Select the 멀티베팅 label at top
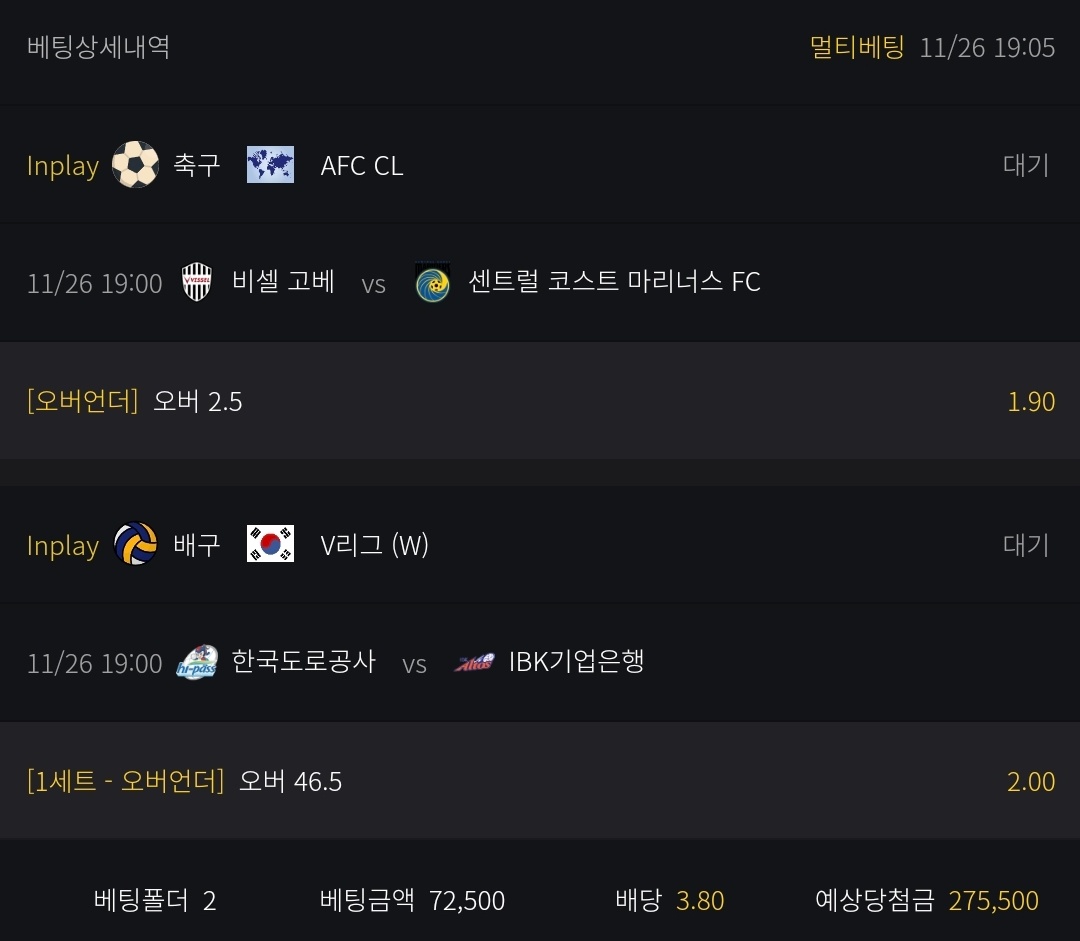 (857, 47)
